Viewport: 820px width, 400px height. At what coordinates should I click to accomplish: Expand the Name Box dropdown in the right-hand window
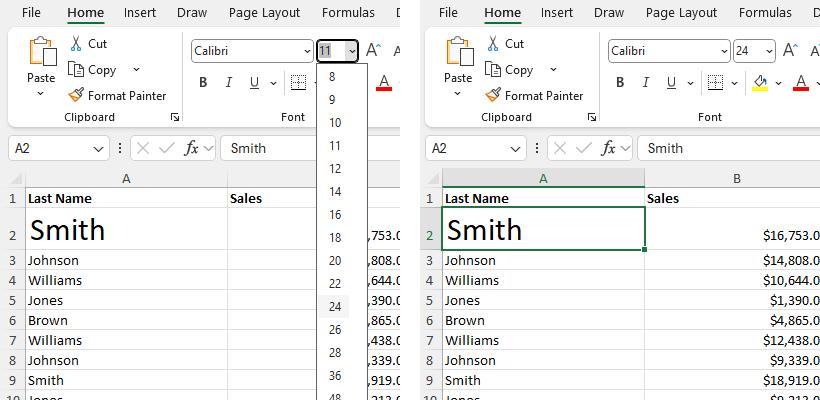click(516, 148)
